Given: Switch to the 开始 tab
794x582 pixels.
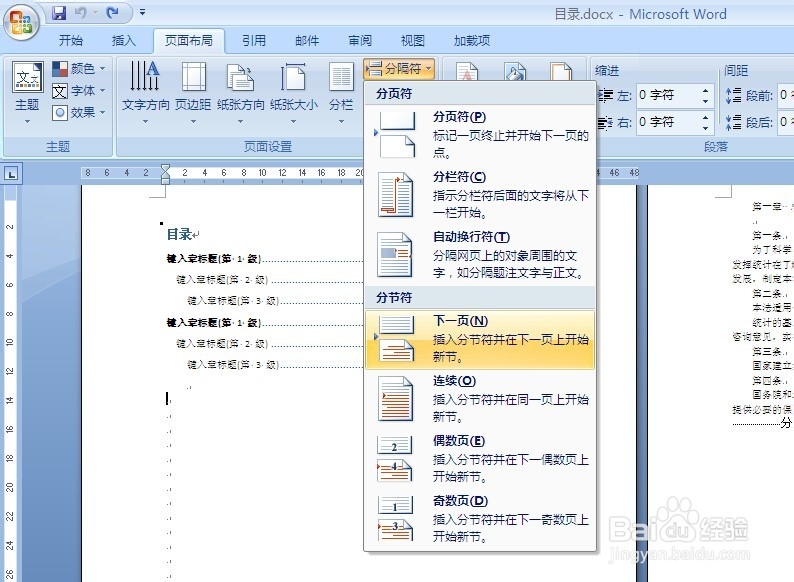Looking at the screenshot, I should (x=70, y=41).
